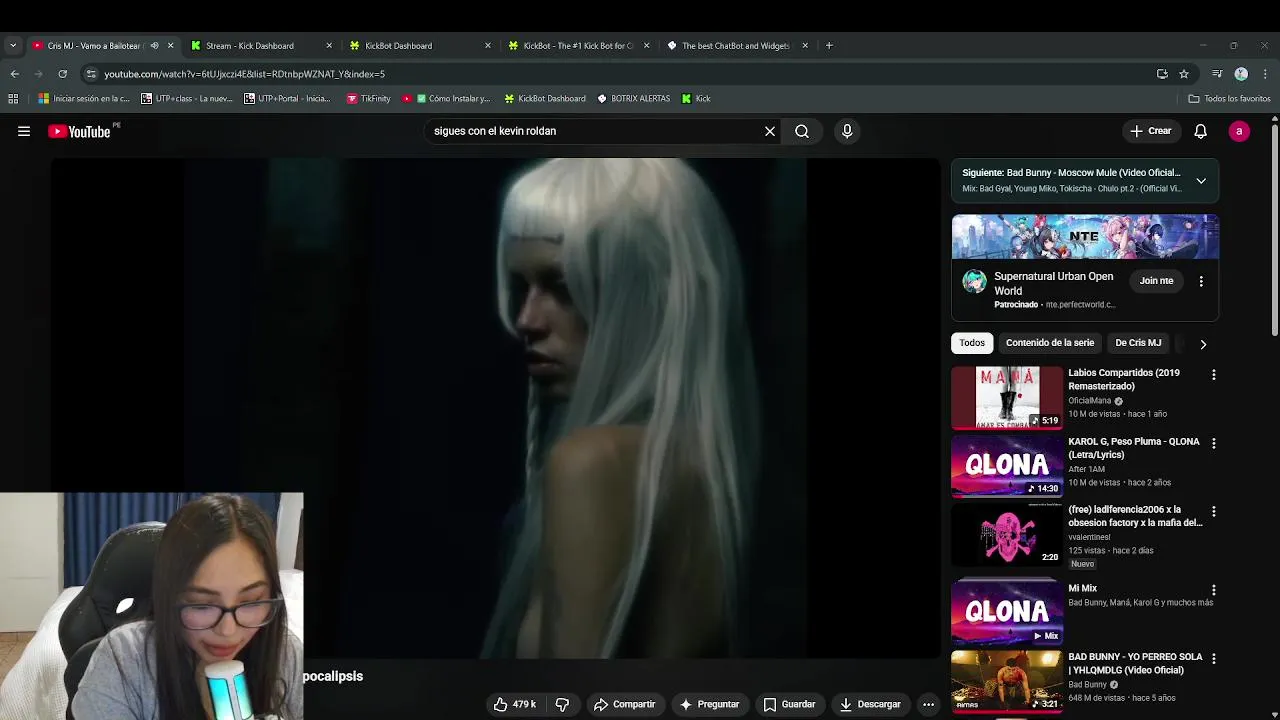The image size is (1280, 720).
Task: Open options for the KAROL G QLONA video
Action: tap(1214, 443)
